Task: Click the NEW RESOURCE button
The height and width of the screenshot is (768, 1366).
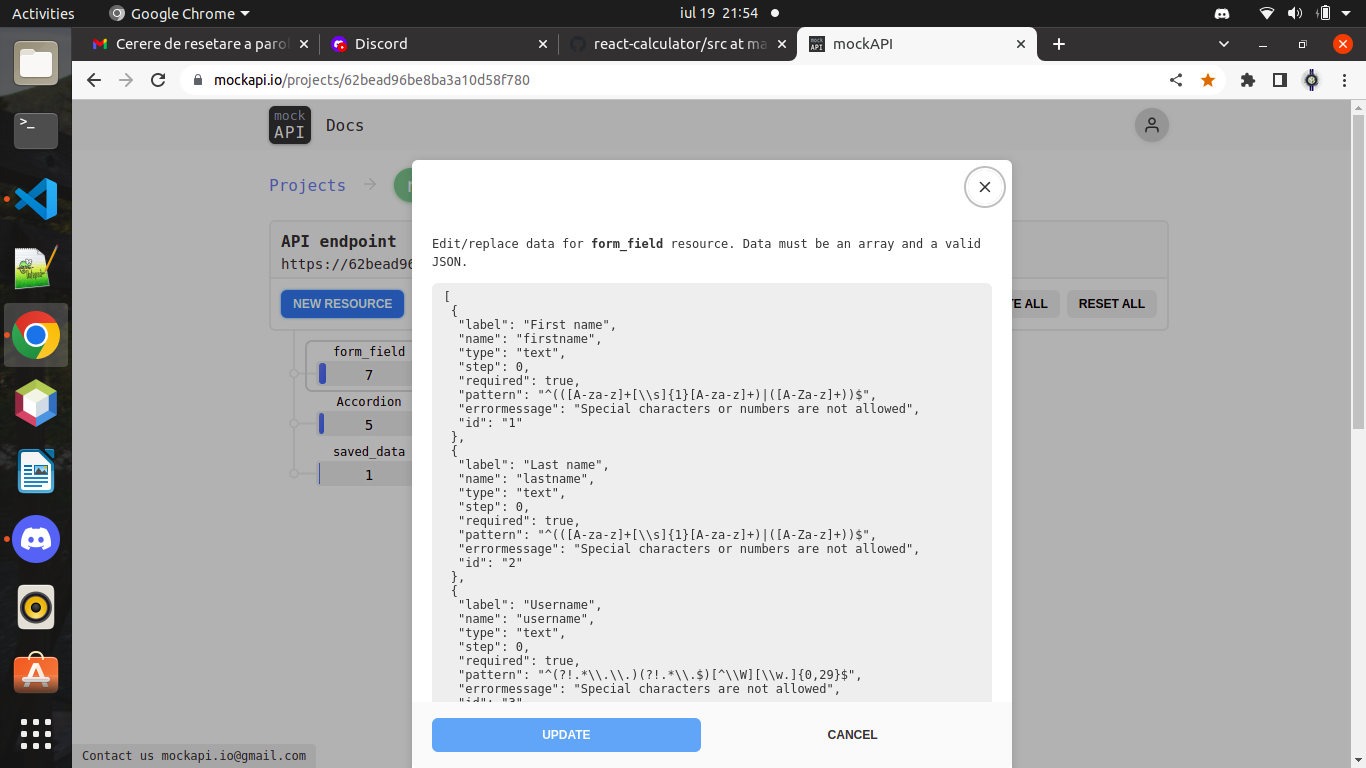Action: tap(342, 304)
